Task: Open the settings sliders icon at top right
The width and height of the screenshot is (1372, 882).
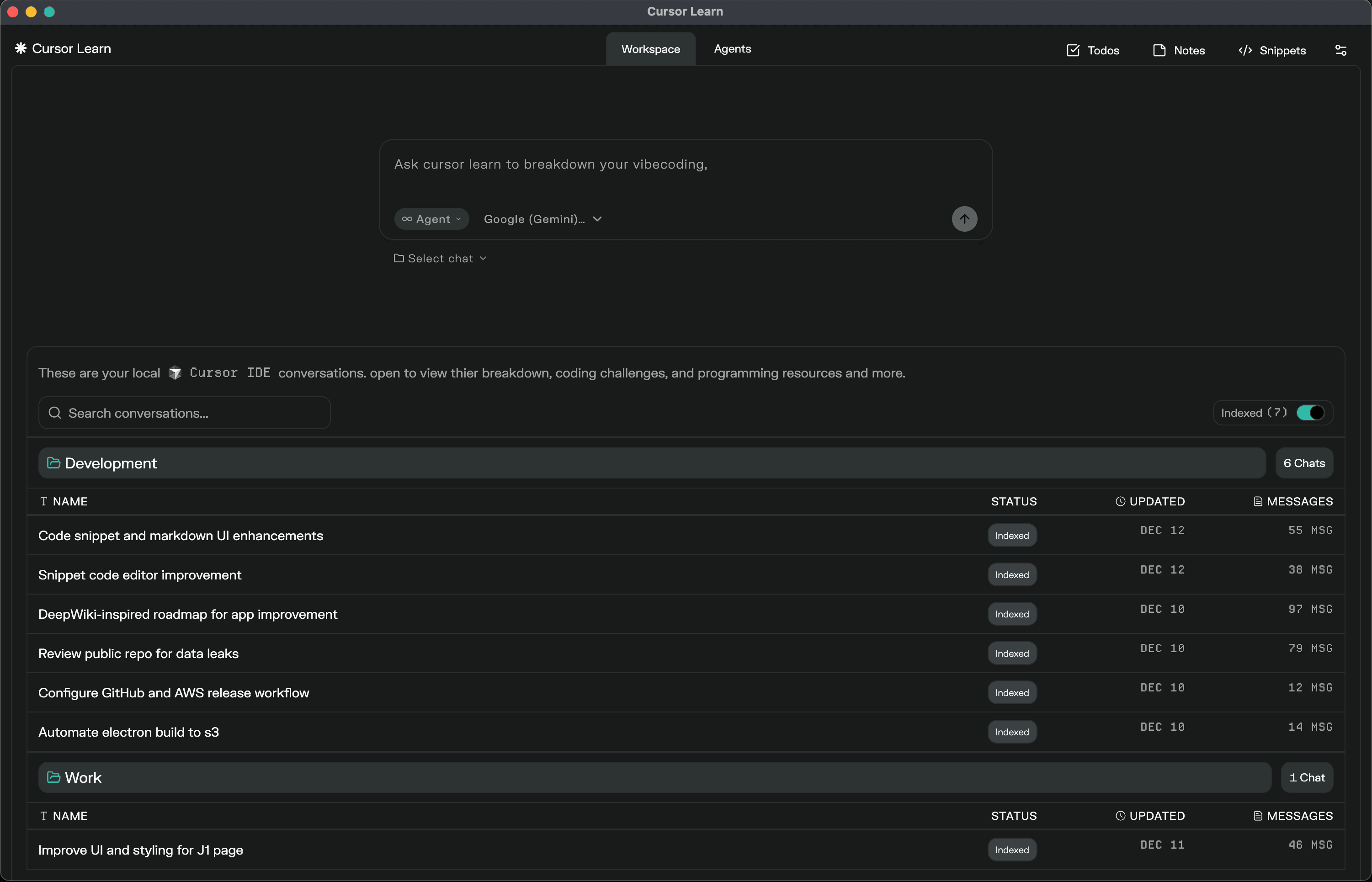Action: click(1340, 50)
